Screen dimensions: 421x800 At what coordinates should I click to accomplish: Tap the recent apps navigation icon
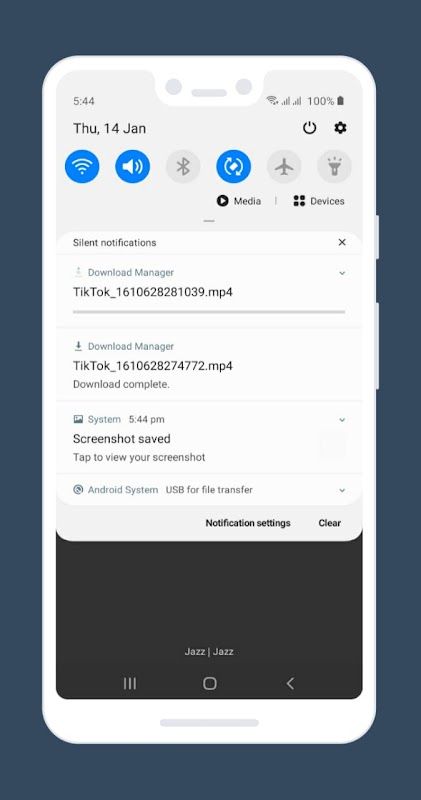coord(130,684)
